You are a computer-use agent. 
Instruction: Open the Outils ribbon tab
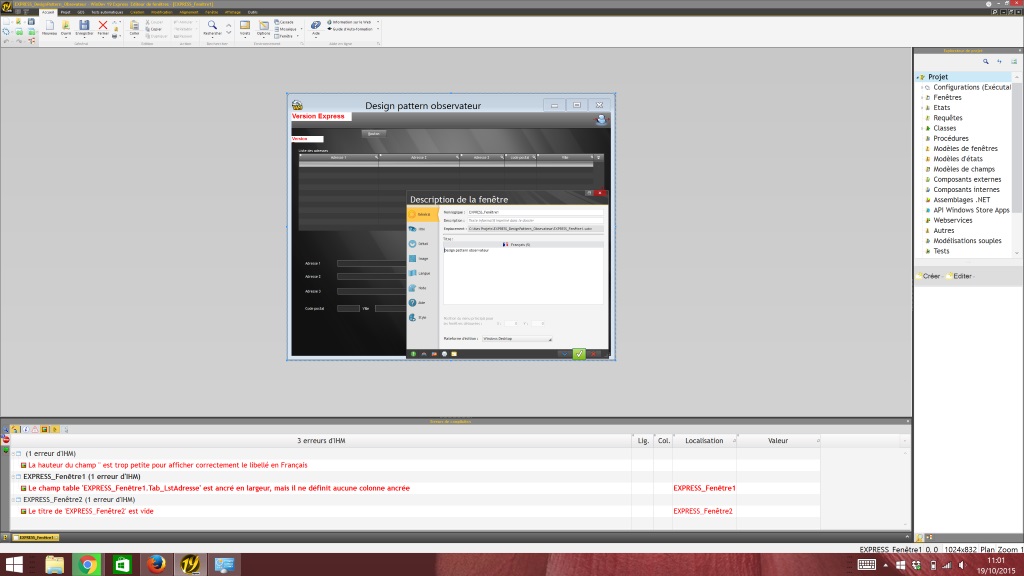coord(252,12)
